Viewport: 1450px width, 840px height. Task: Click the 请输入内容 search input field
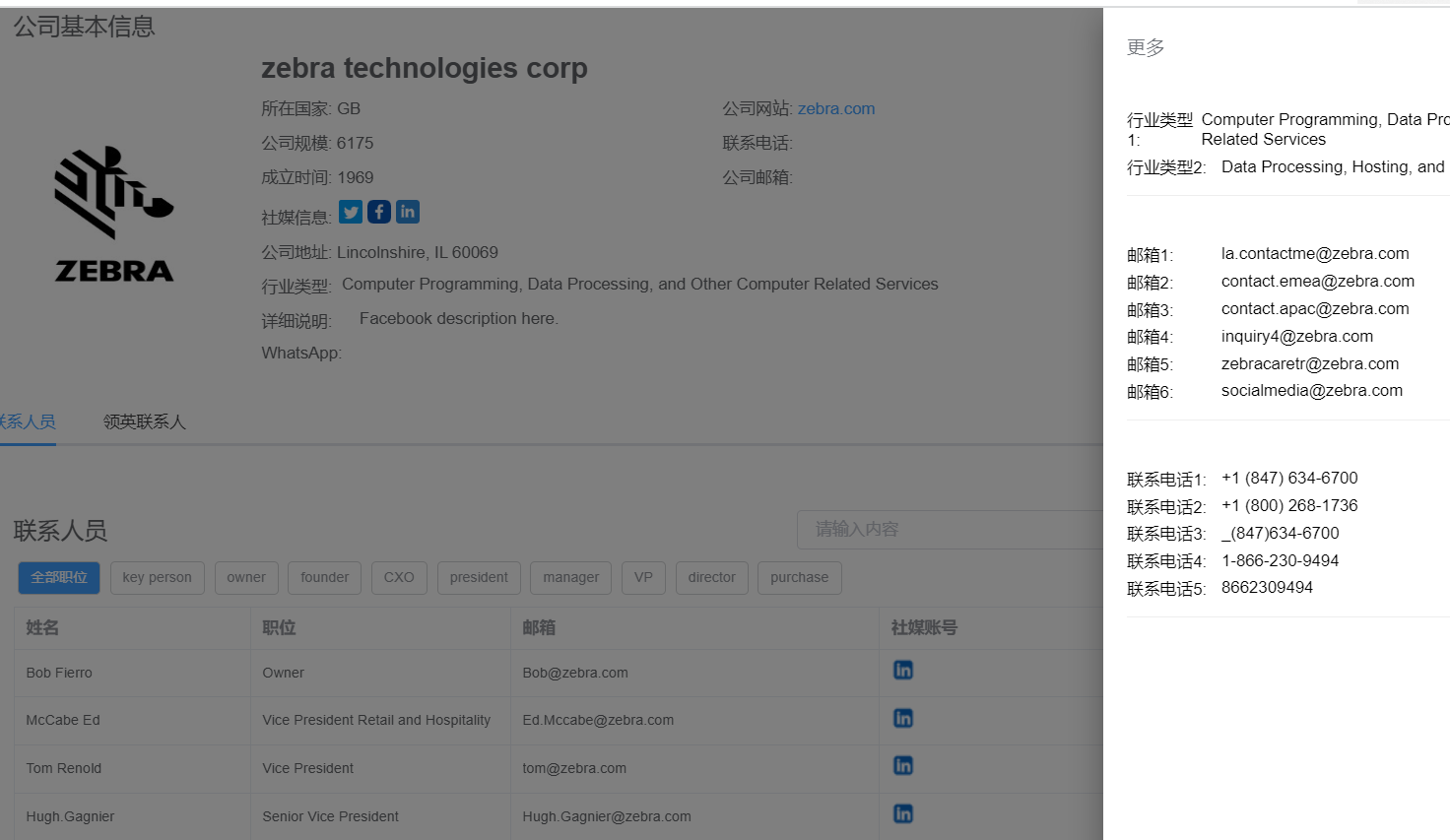(x=950, y=530)
